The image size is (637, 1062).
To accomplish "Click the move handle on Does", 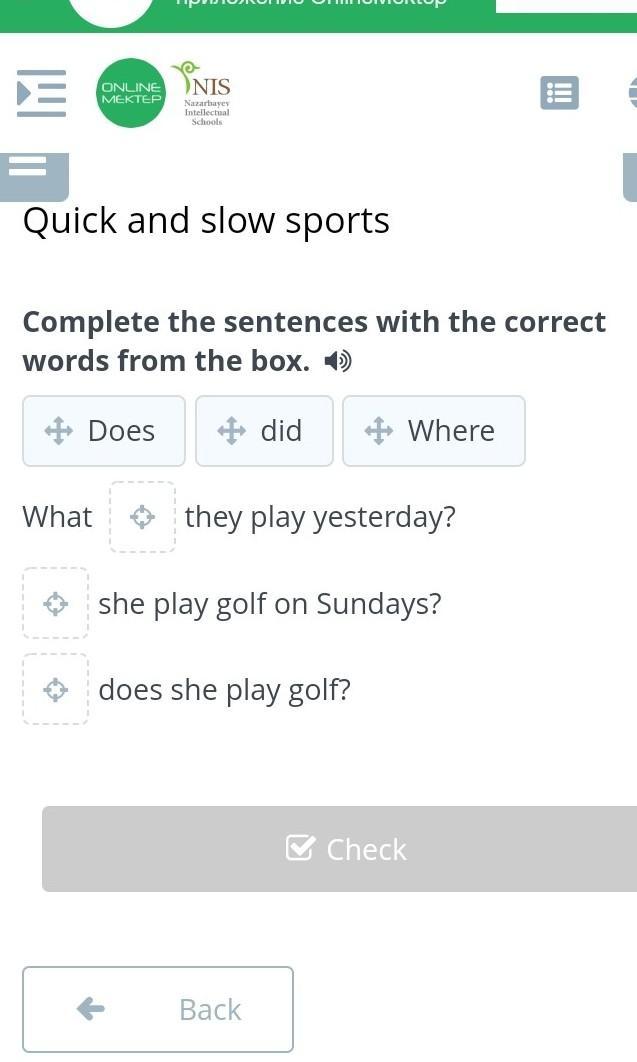I will 59,431.
